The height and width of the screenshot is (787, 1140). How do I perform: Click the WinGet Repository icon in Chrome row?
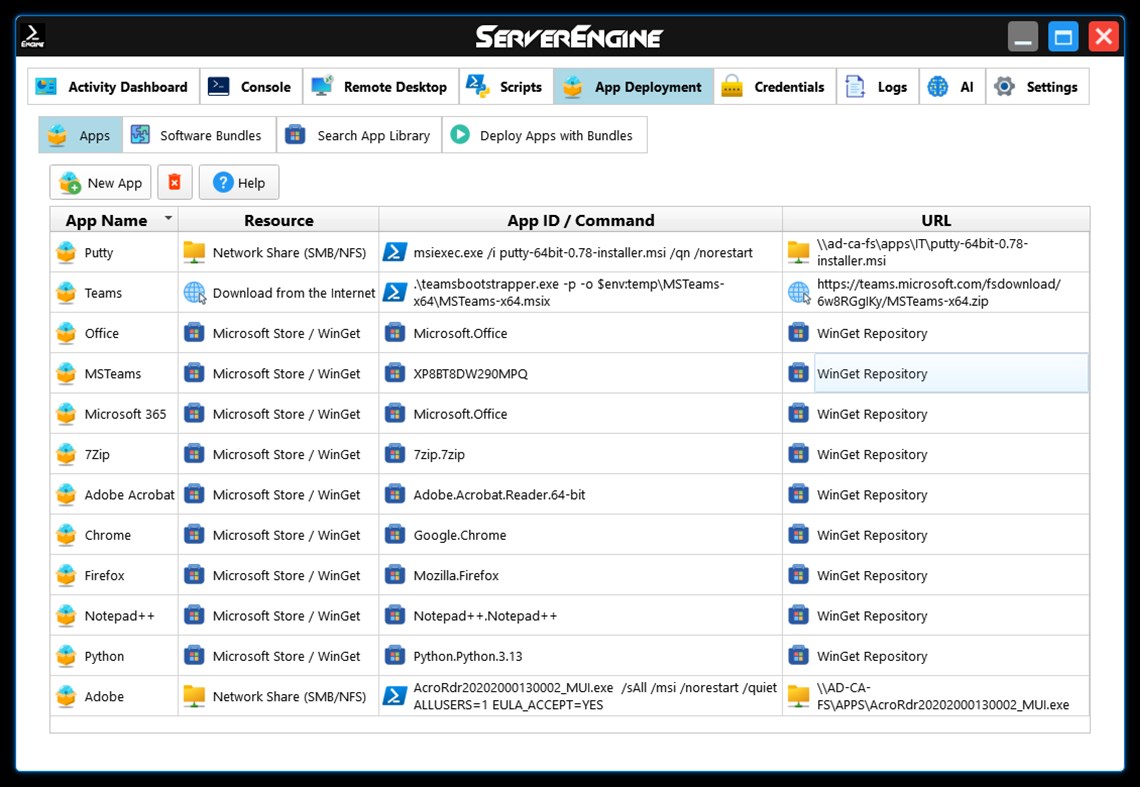[x=798, y=535]
